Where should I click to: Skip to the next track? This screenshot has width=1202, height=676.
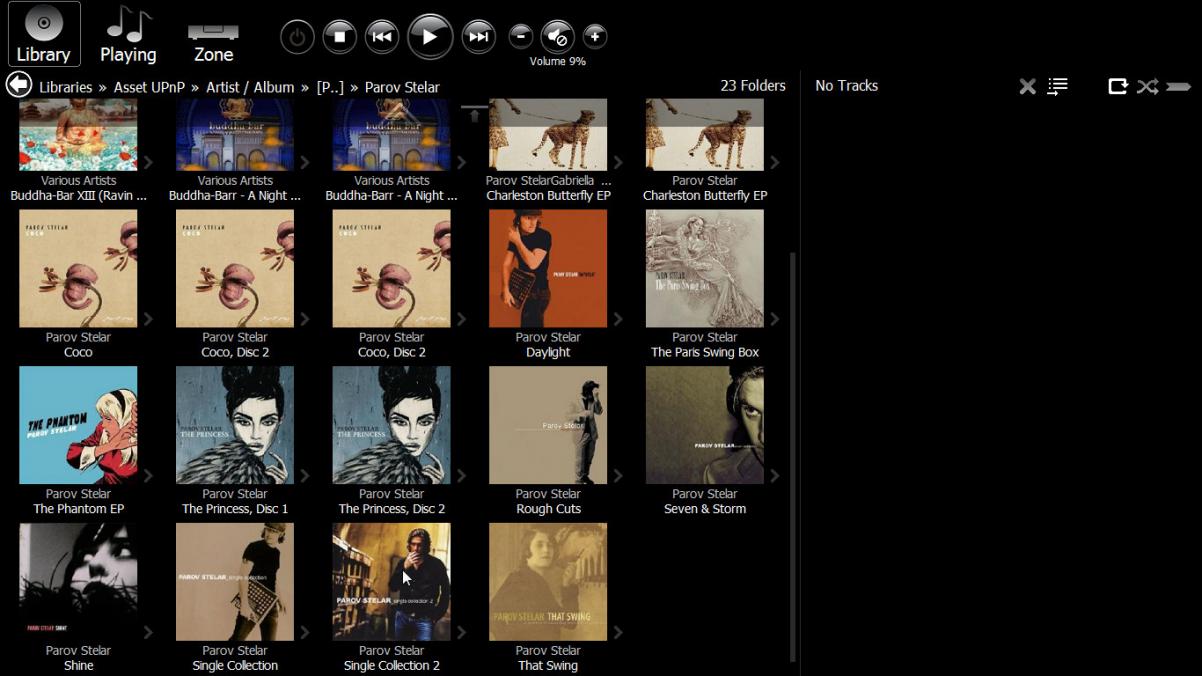coord(479,37)
